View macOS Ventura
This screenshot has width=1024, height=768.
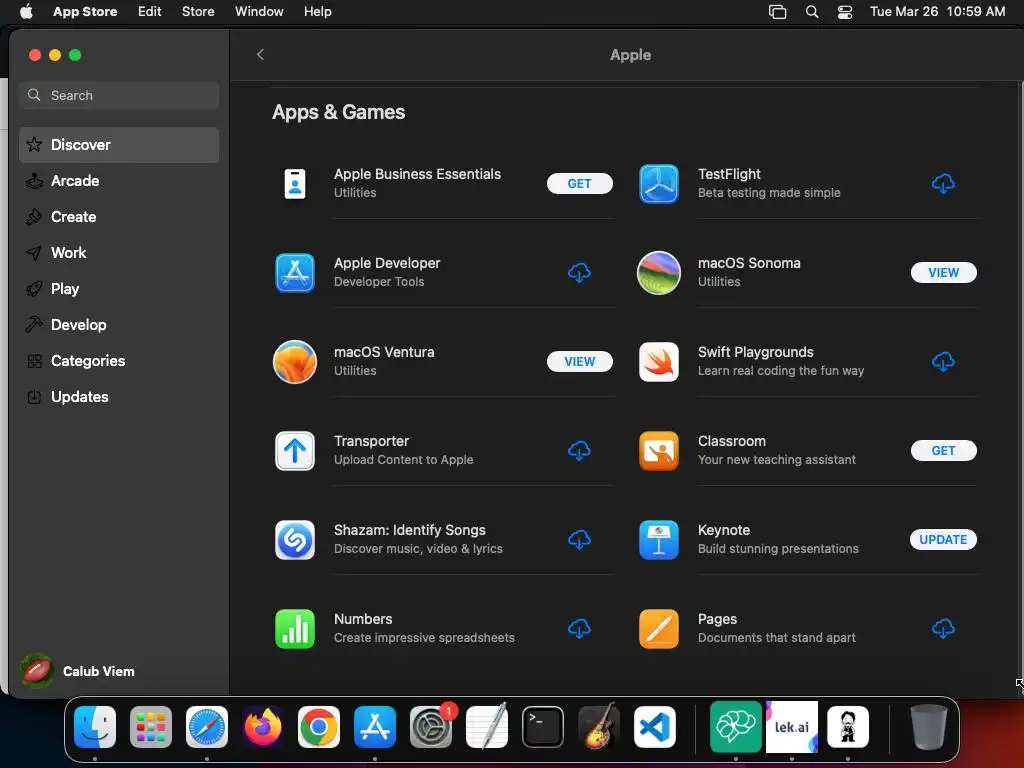click(x=579, y=361)
